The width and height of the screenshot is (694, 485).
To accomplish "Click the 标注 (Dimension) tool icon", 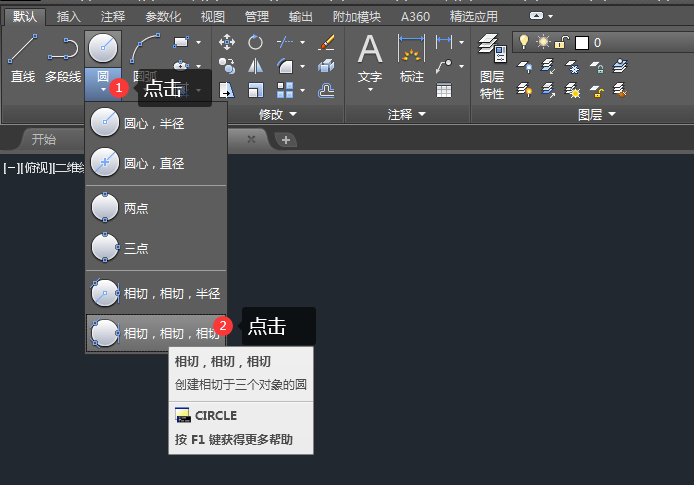I will pos(412,49).
